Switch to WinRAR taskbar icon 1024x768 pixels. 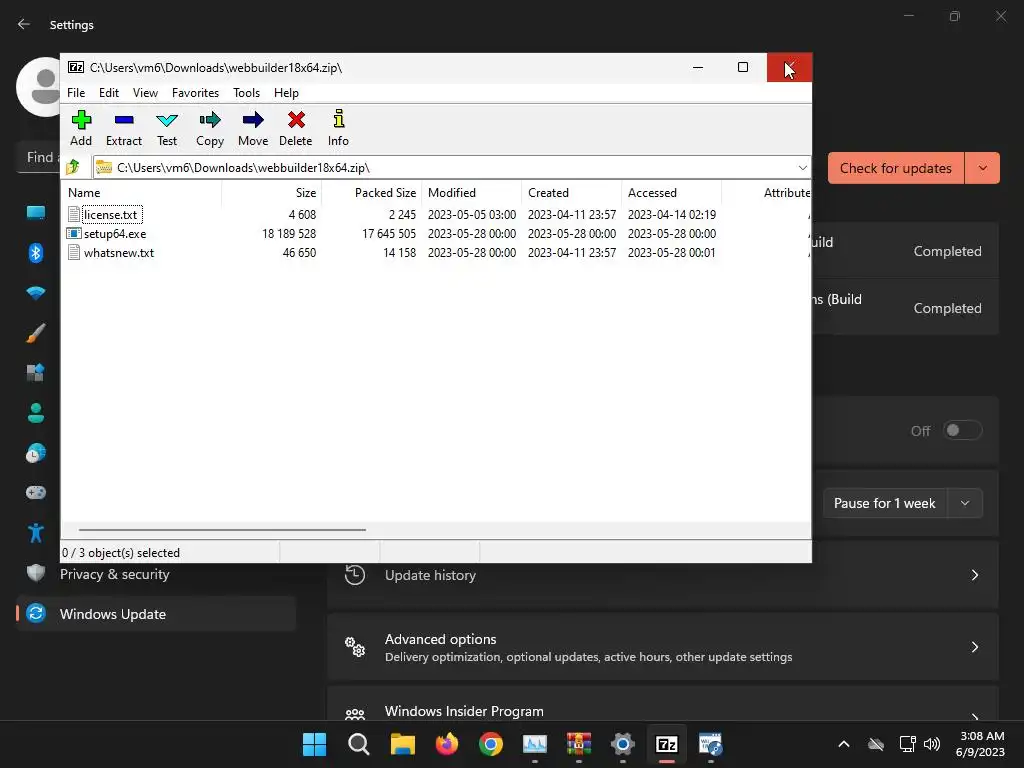tap(579, 744)
